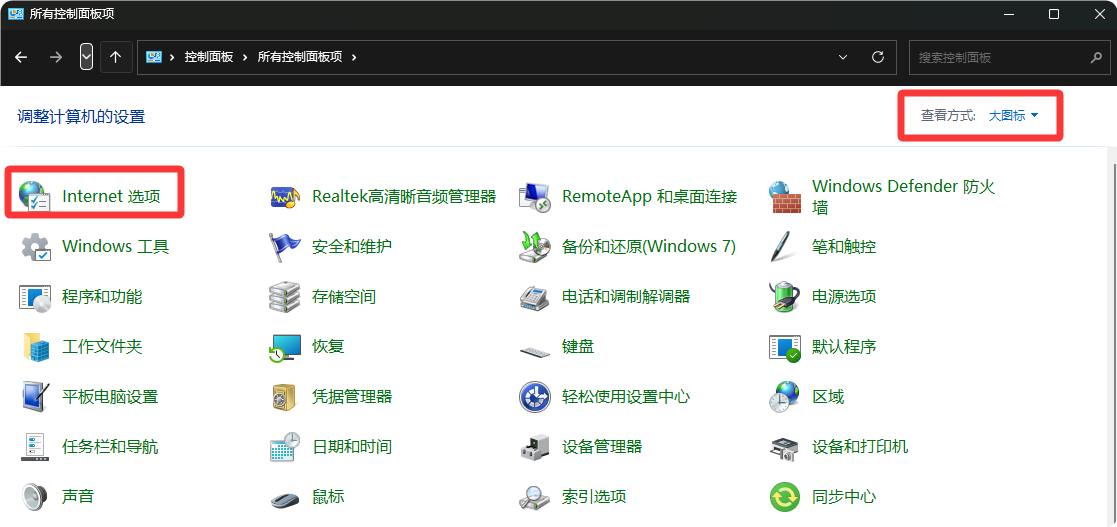This screenshot has width=1117, height=527.
Task: Click the 轻松使用设置中心 icon
Action: pos(535,396)
